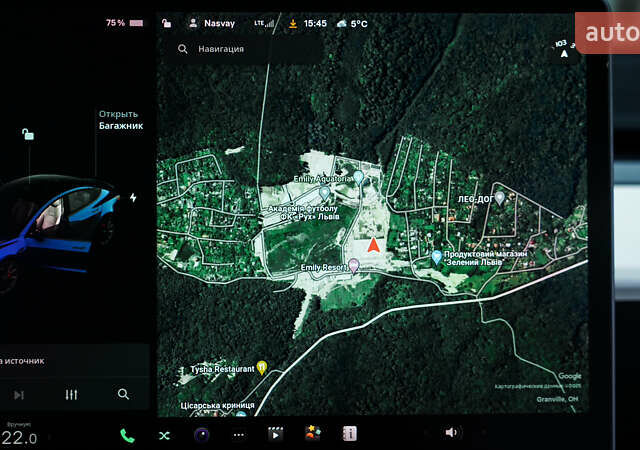
Task: Search media with magnifier icon
Action: coord(123,394)
